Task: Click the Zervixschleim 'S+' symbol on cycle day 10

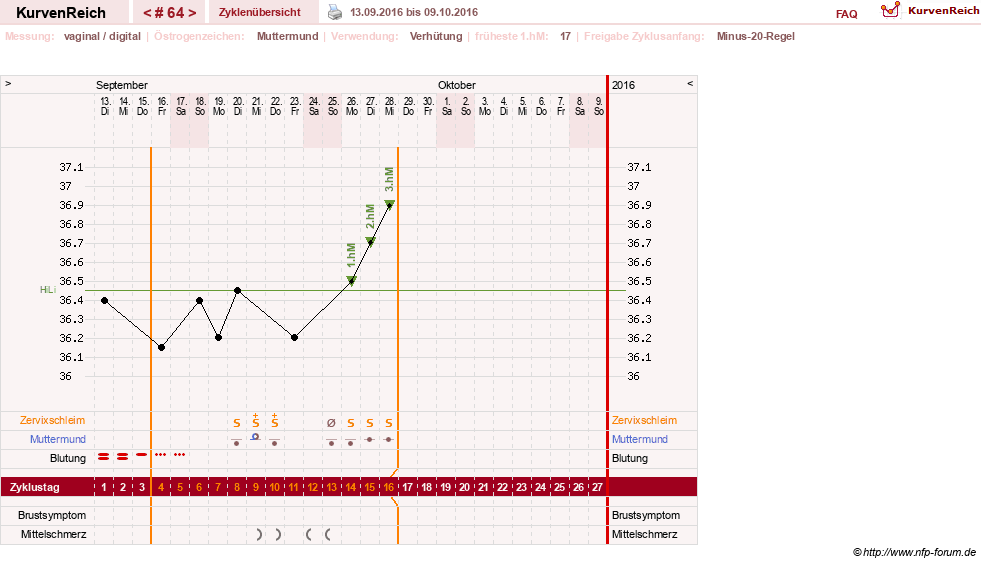Action: click(275, 421)
